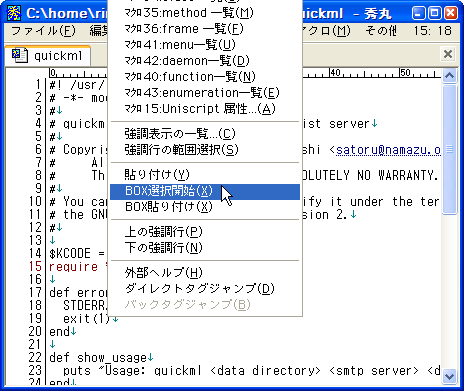
Task: Click the scrollbar down arrow
Action: tap(449, 376)
